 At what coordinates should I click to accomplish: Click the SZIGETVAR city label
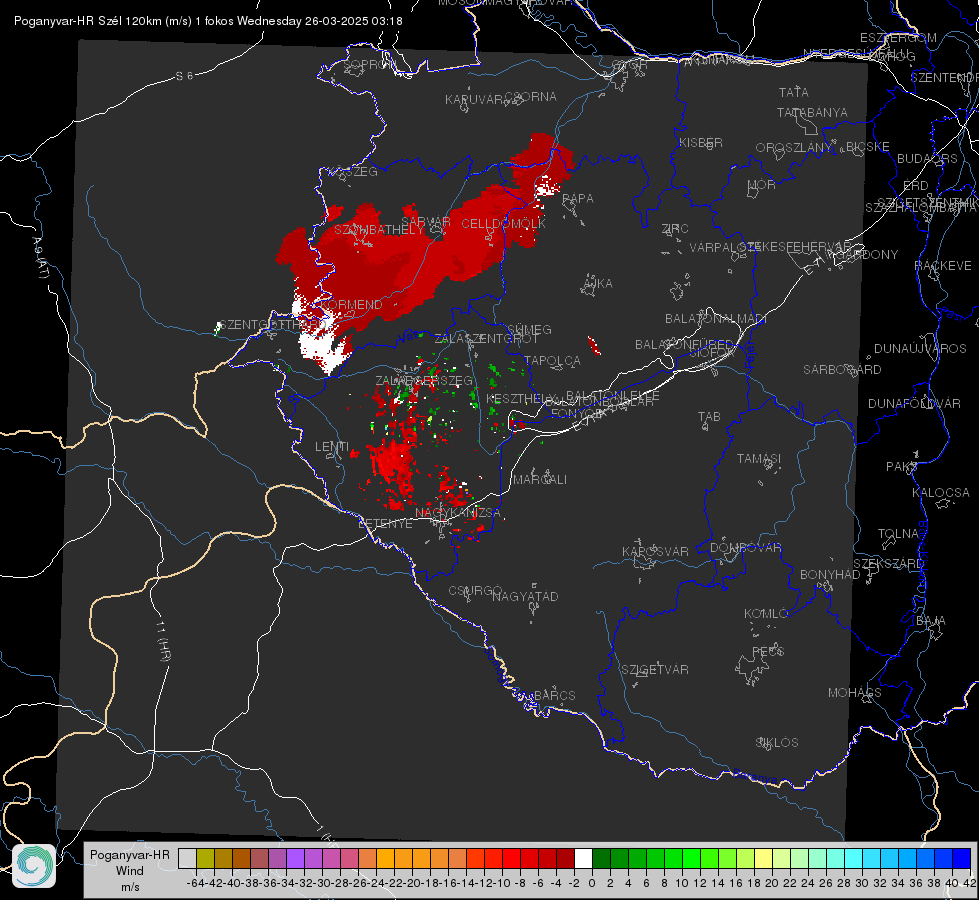(655, 670)
